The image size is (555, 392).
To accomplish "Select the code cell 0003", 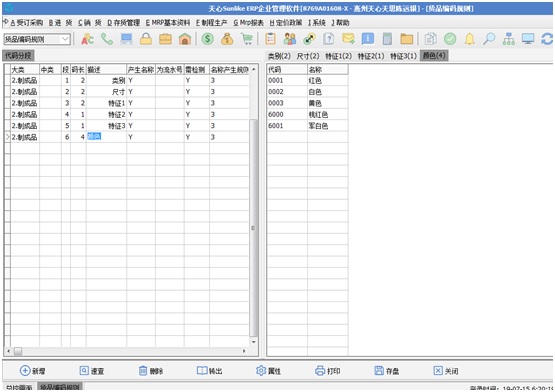I will (287, 103).
